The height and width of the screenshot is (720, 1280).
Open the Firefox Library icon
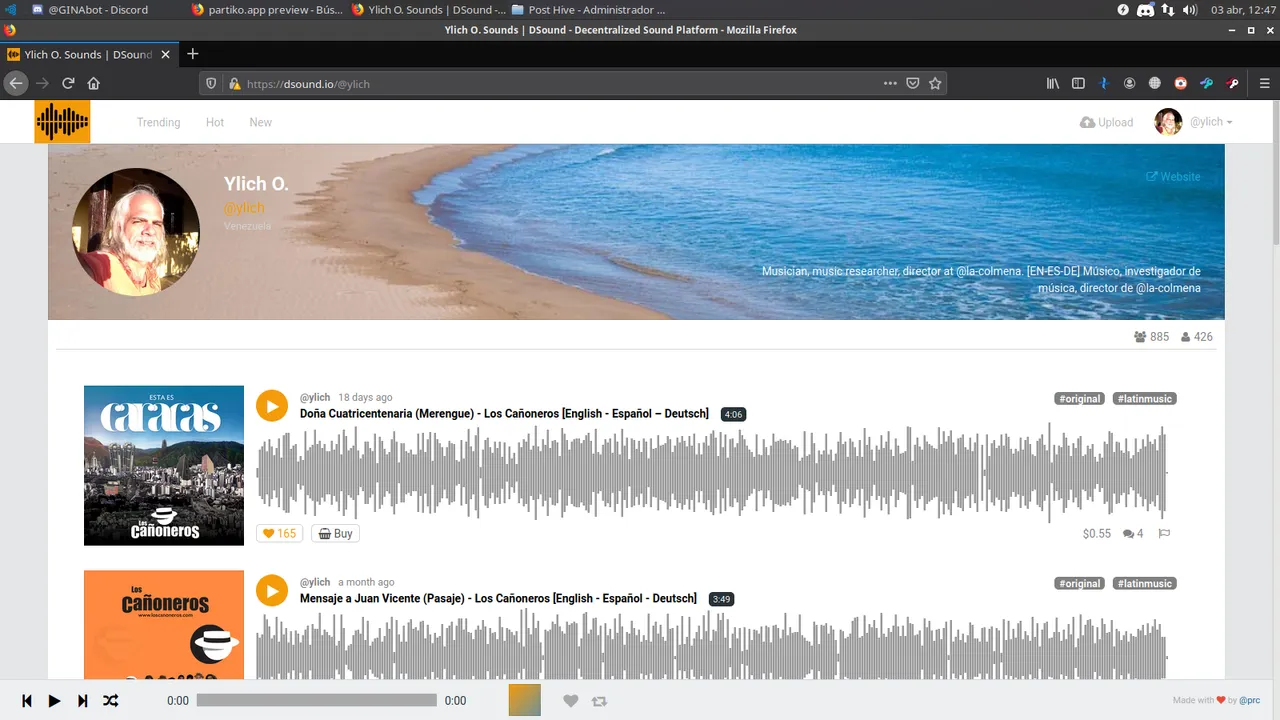pos(1053,83)
